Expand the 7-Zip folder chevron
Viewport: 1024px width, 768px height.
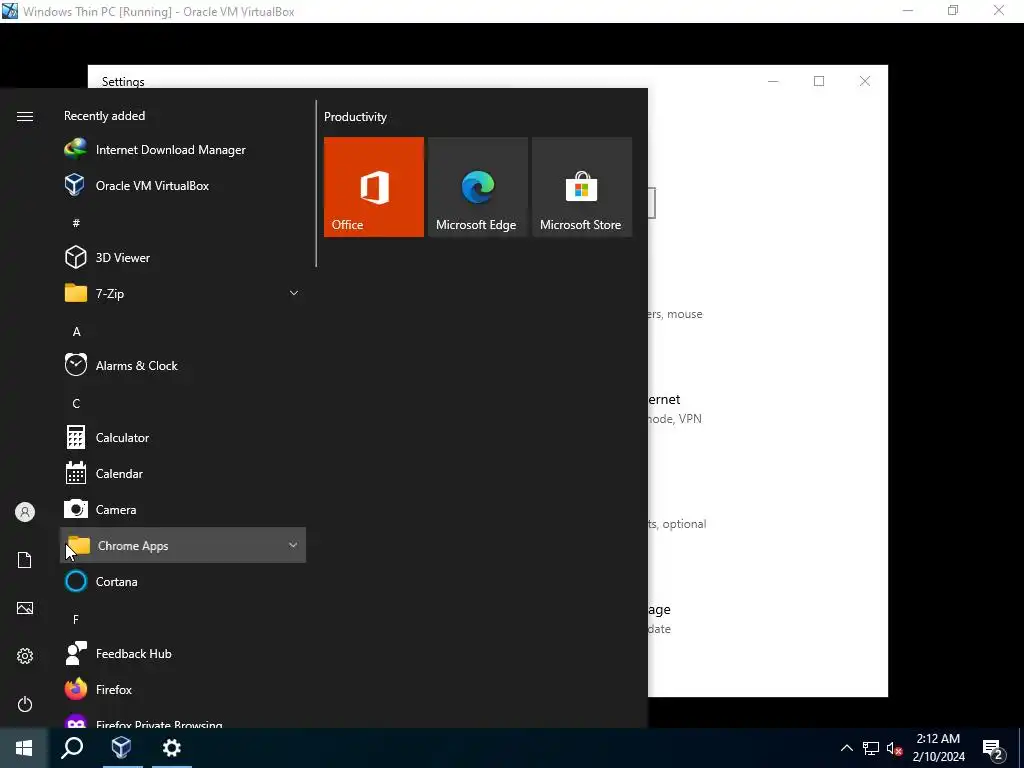[294, 293]
